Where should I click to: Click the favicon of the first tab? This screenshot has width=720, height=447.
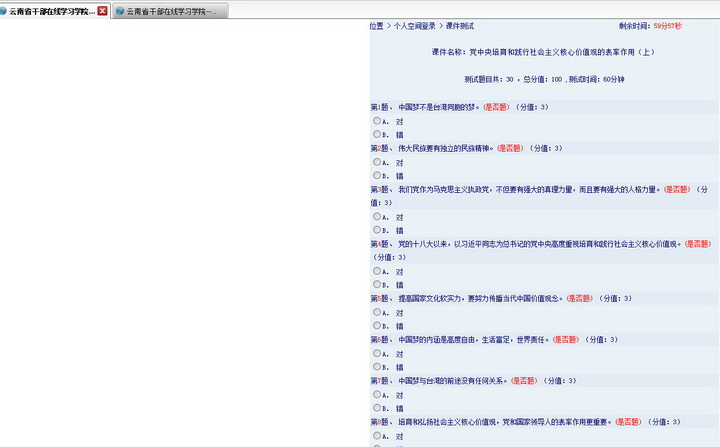click(x=4, y=11)
